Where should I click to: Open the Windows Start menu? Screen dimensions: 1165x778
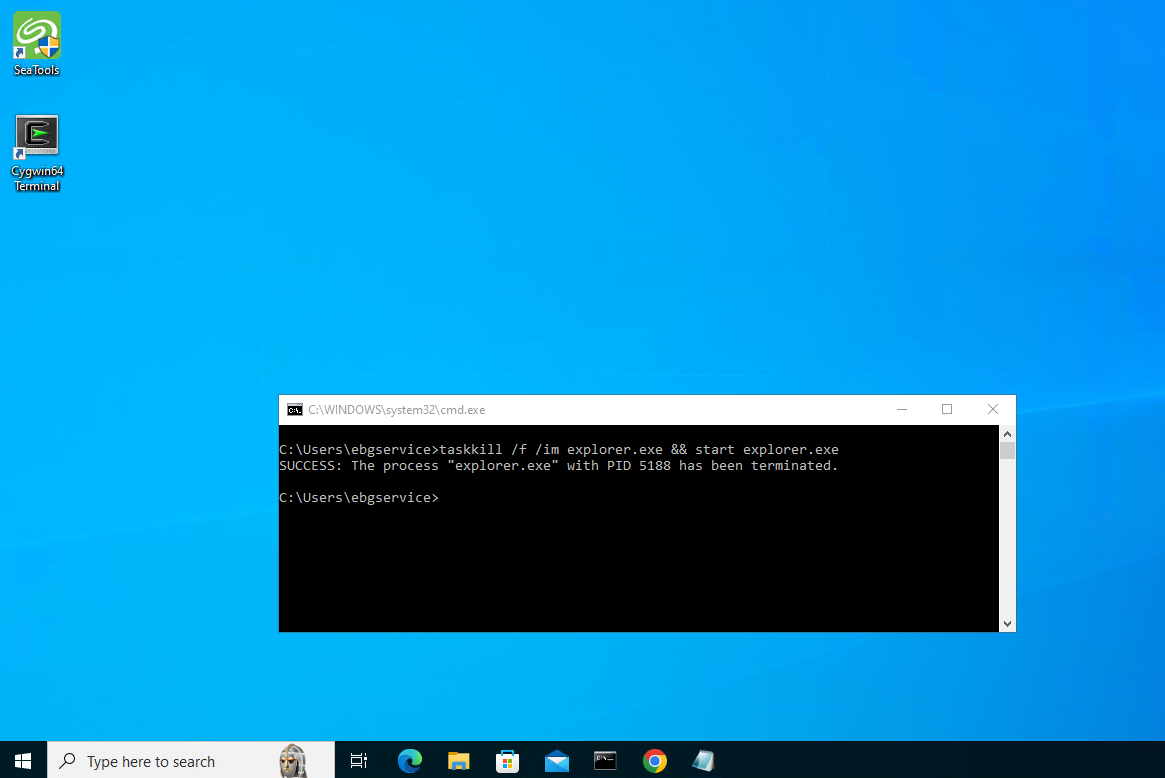(x=23, y=761)
